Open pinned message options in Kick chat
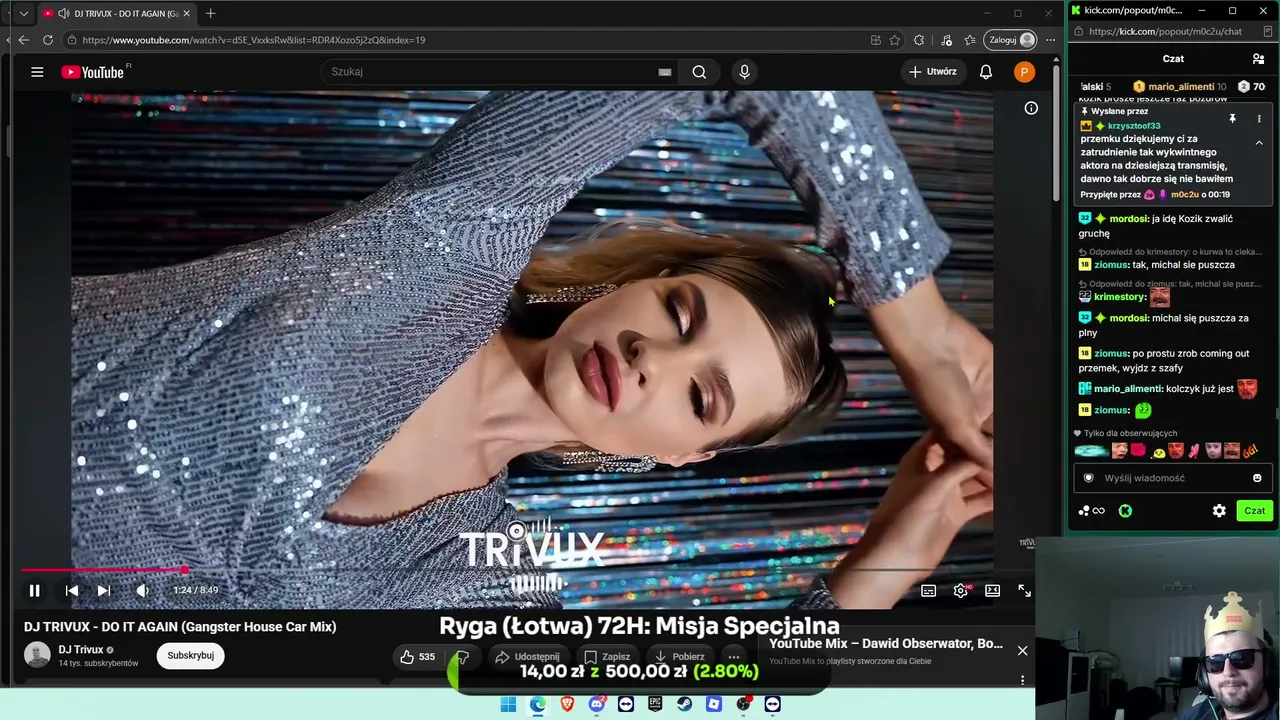1280x720 pixels. [x=1259, y=119]
